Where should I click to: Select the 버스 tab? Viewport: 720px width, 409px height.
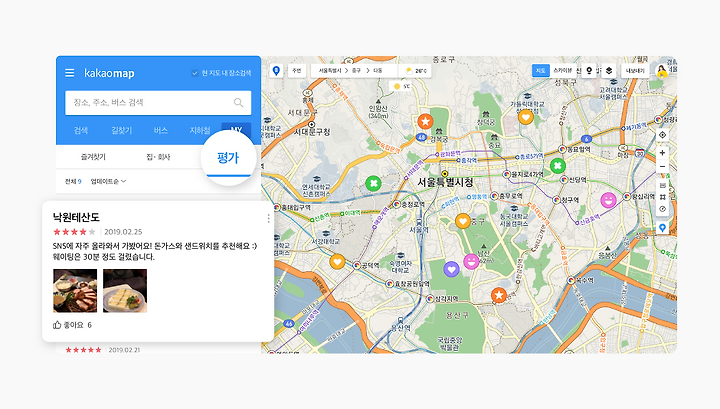[161, 130]
